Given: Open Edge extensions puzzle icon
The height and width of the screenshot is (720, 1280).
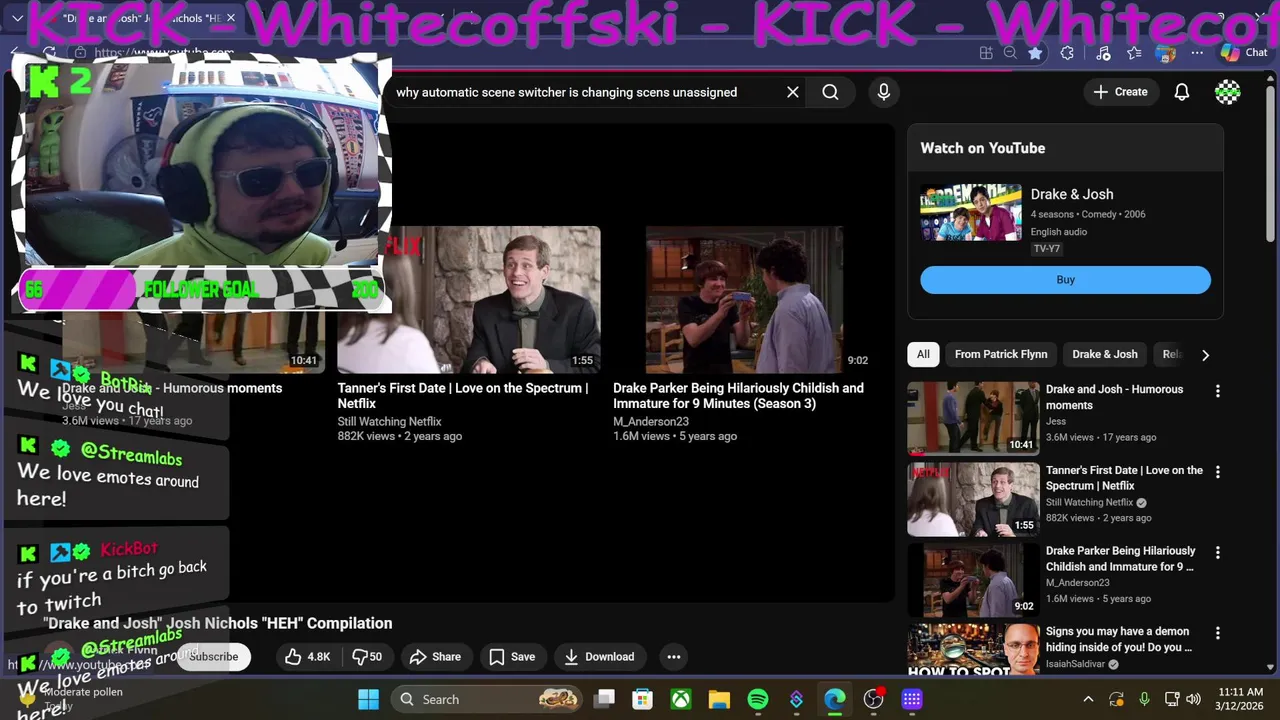Looking at the screenshot, I should [x=1067, y=53].
